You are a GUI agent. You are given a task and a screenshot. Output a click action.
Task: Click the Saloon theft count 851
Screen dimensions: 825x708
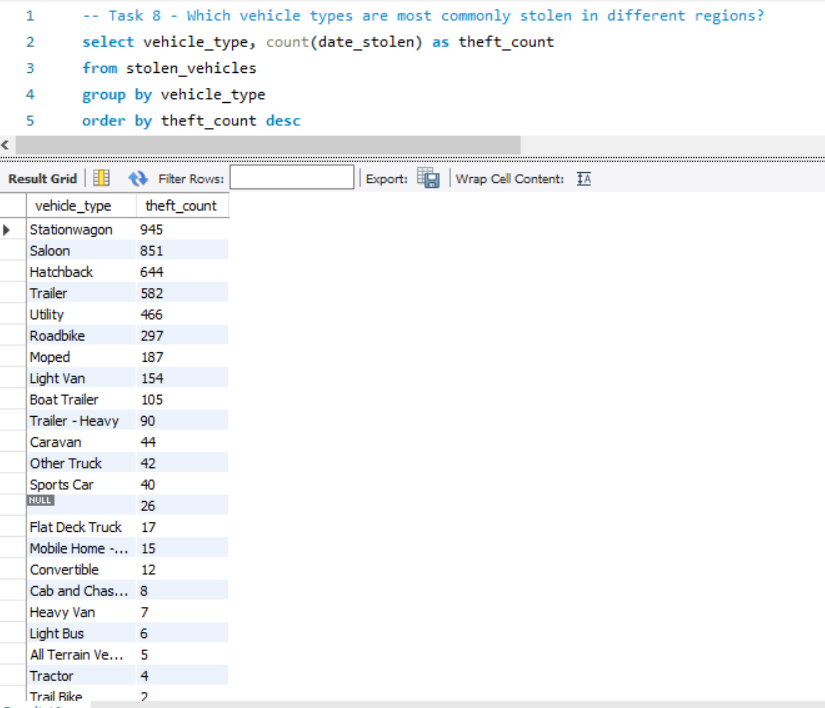pyautogui.click(x=153, y=251)
